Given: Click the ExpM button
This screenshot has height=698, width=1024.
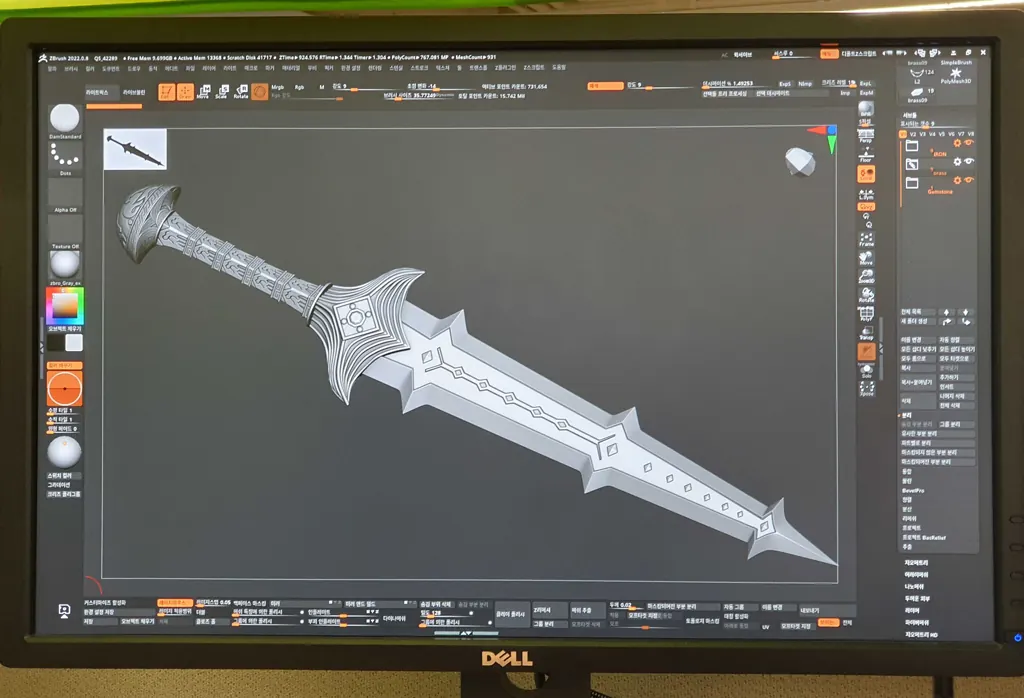Looking at the screenshot, I should 866,93.
